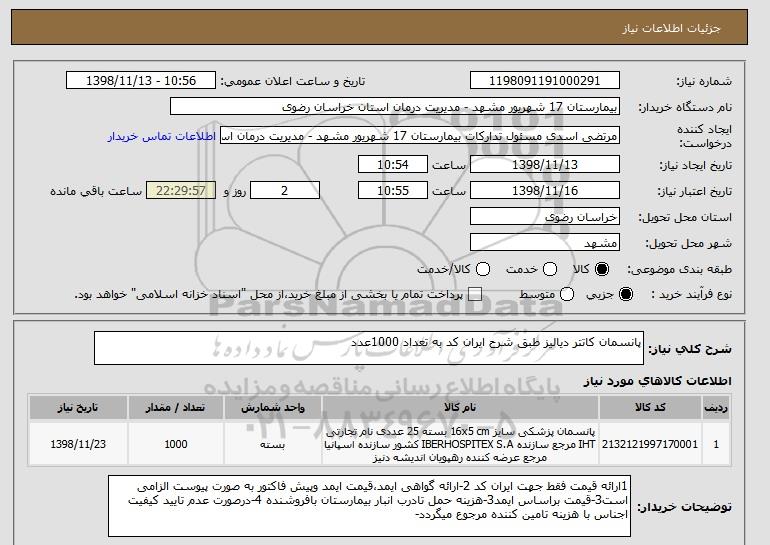This screenshot has height=545, width=770.
Task: Click the column header تعداد / مقدار
Action: coord(176,408)
